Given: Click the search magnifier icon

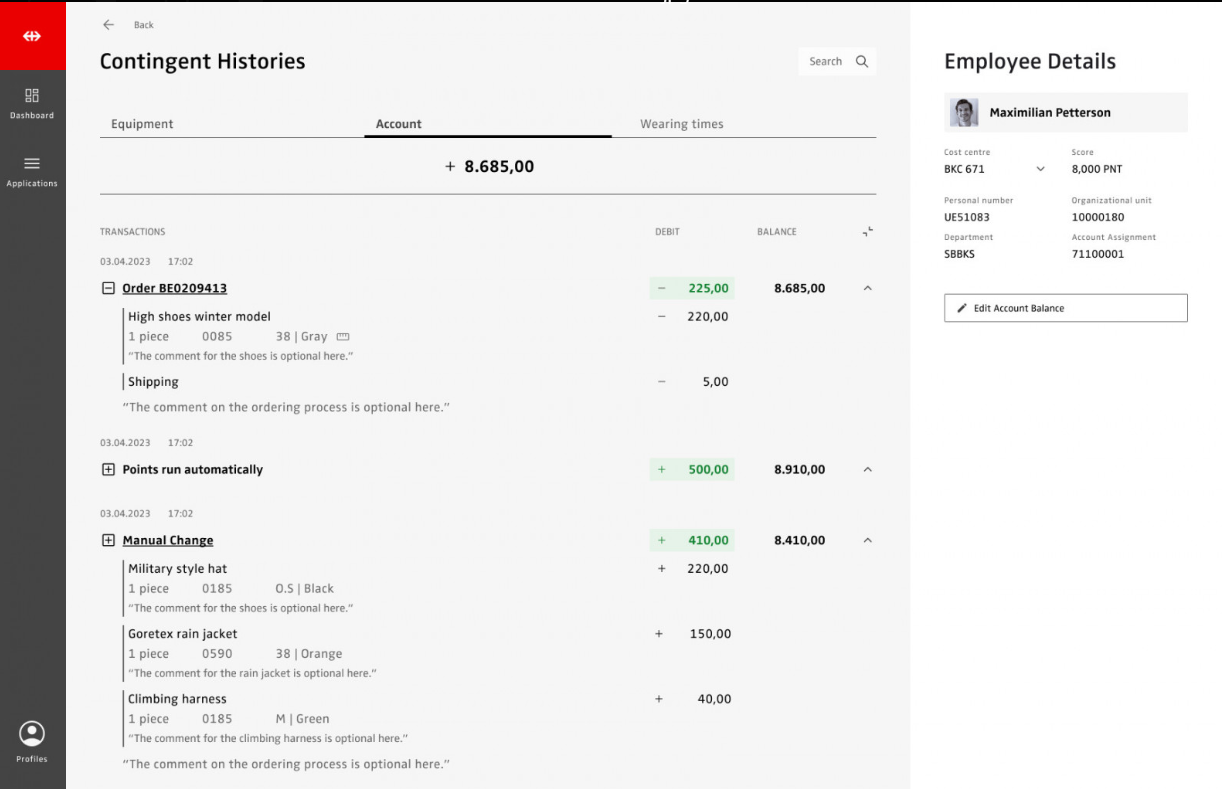Looking at the screenshot, I should pyautogui.click(x=862, y=62).
